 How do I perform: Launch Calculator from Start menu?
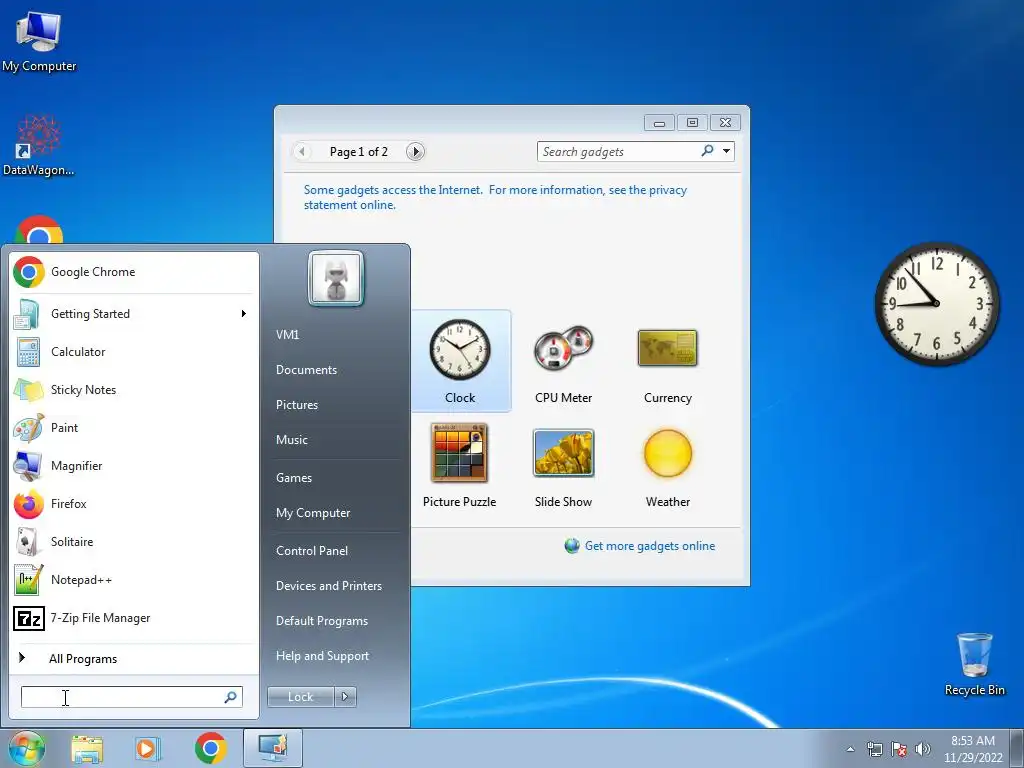point(133,352)
